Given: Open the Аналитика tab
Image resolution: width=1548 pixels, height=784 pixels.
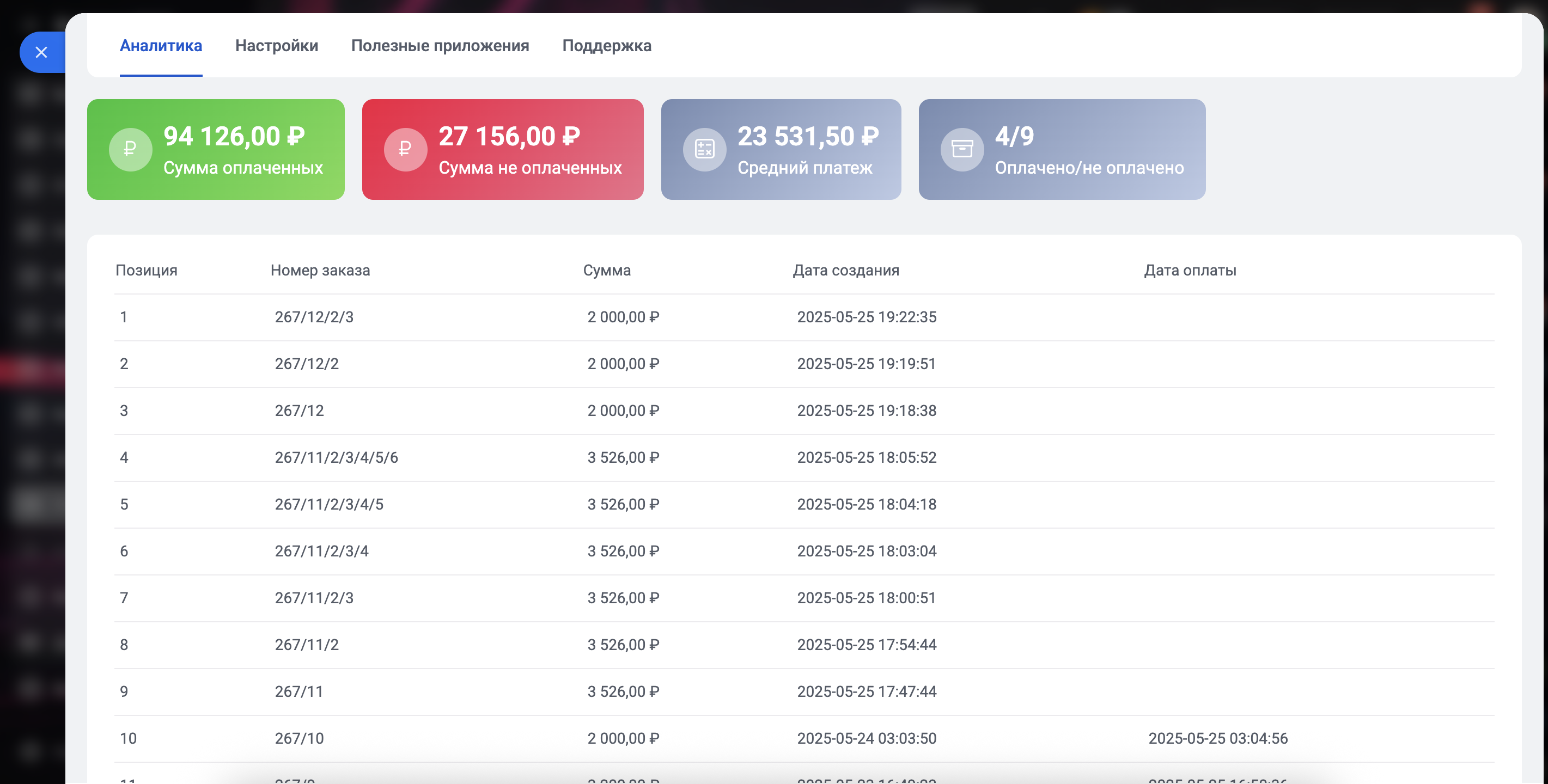Looking at the screenshot, I should pyautogui.click(x=161, y=46).
